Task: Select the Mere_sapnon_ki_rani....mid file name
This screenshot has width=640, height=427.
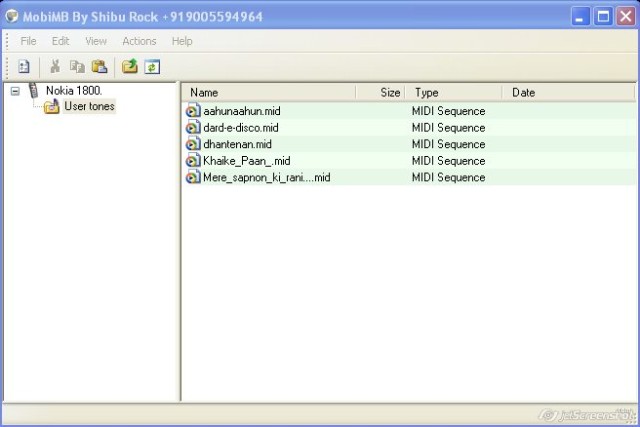Action: (x=267, y=178)
